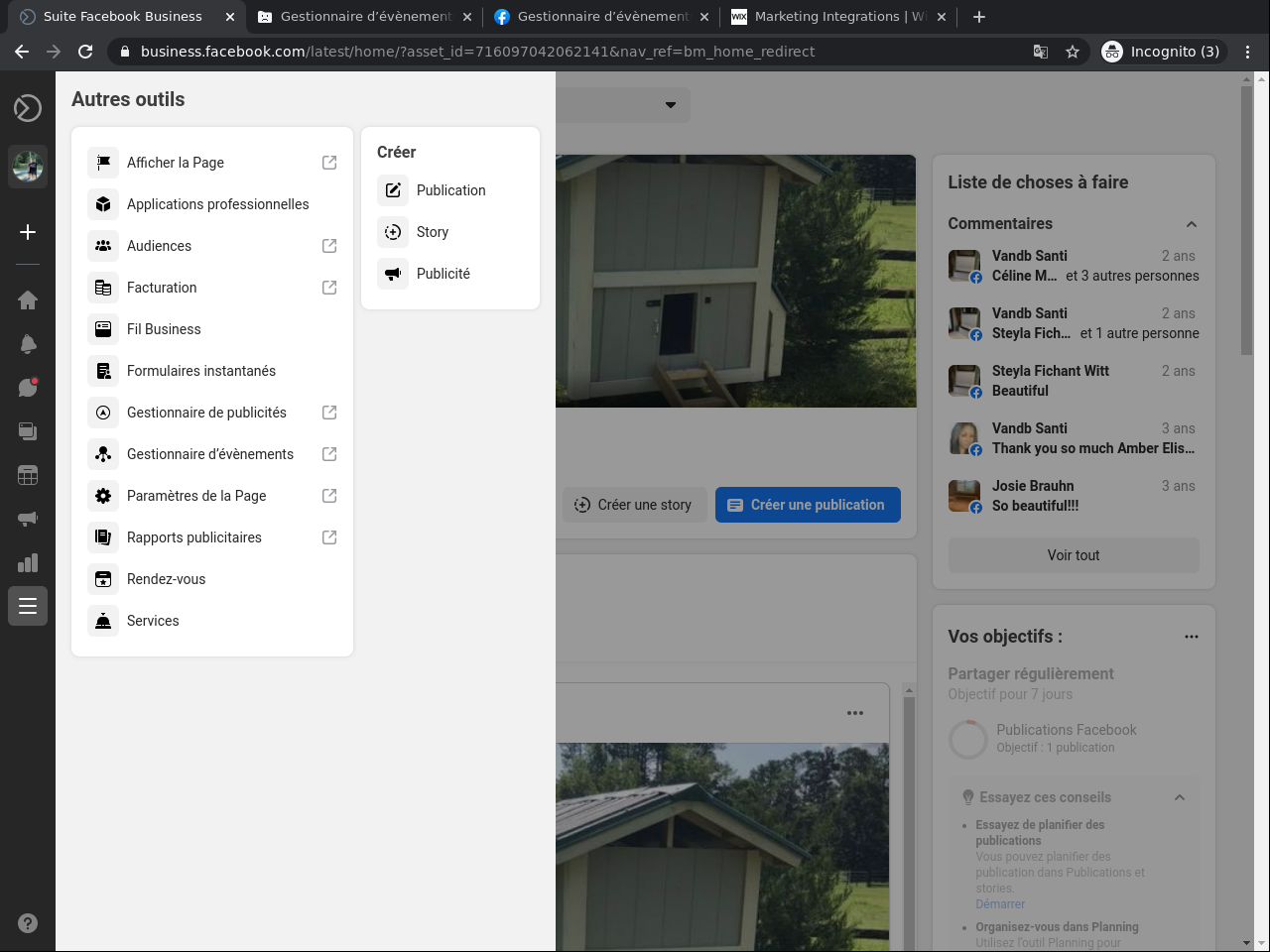Choose Story in the Créer menu
Screen dimensions: 1270x952
click(x=433, y=232)
